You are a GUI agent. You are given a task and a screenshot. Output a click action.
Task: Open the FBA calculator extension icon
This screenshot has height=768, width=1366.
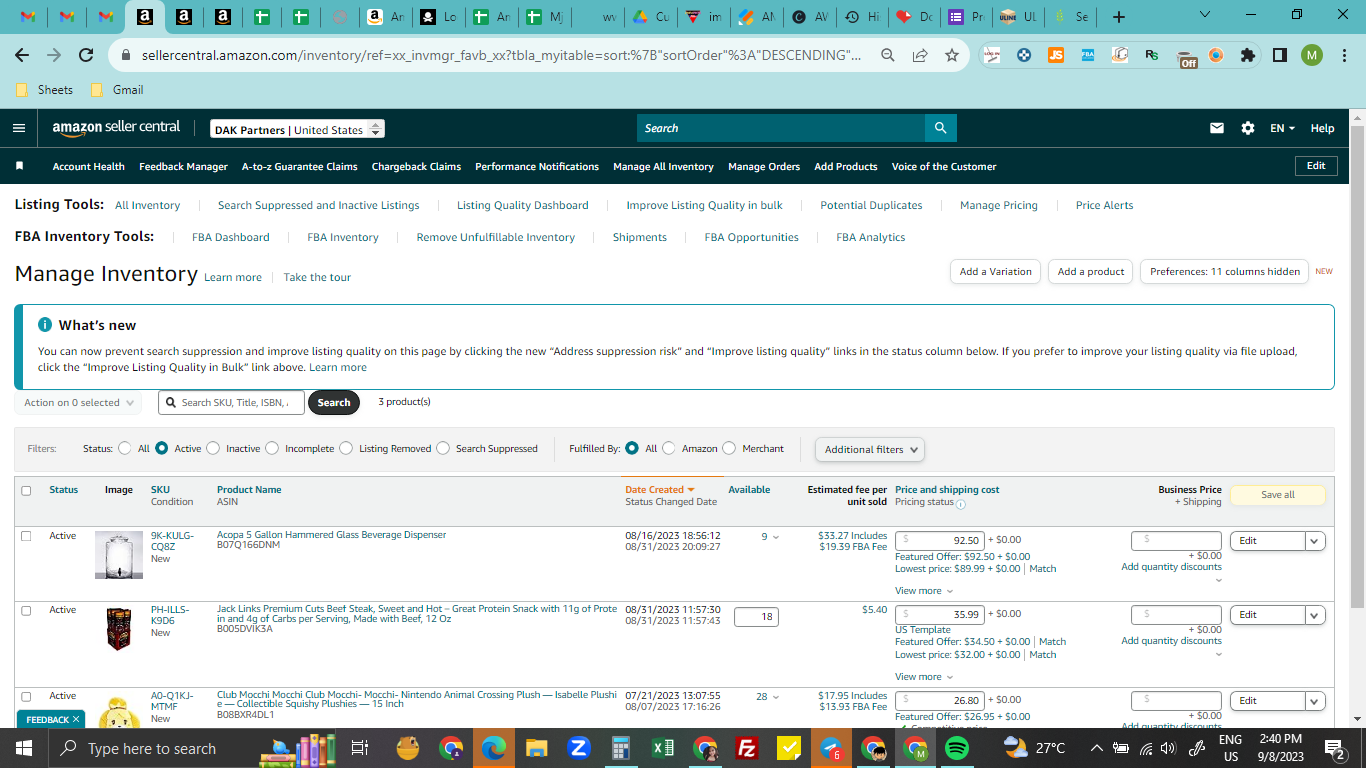(x=1087, y=56)
